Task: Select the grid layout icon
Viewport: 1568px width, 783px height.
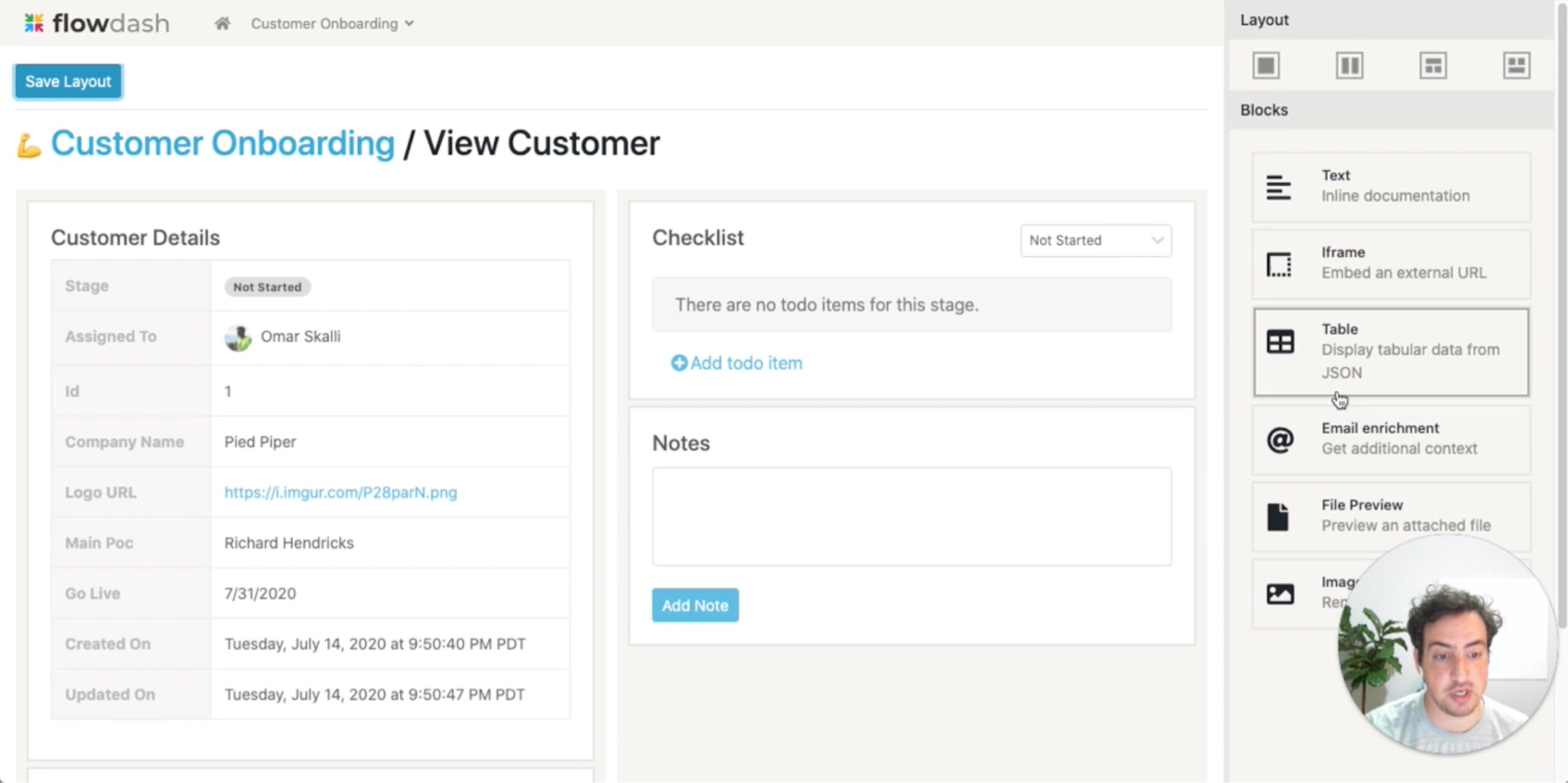Action: click(x=1516, y=66)
